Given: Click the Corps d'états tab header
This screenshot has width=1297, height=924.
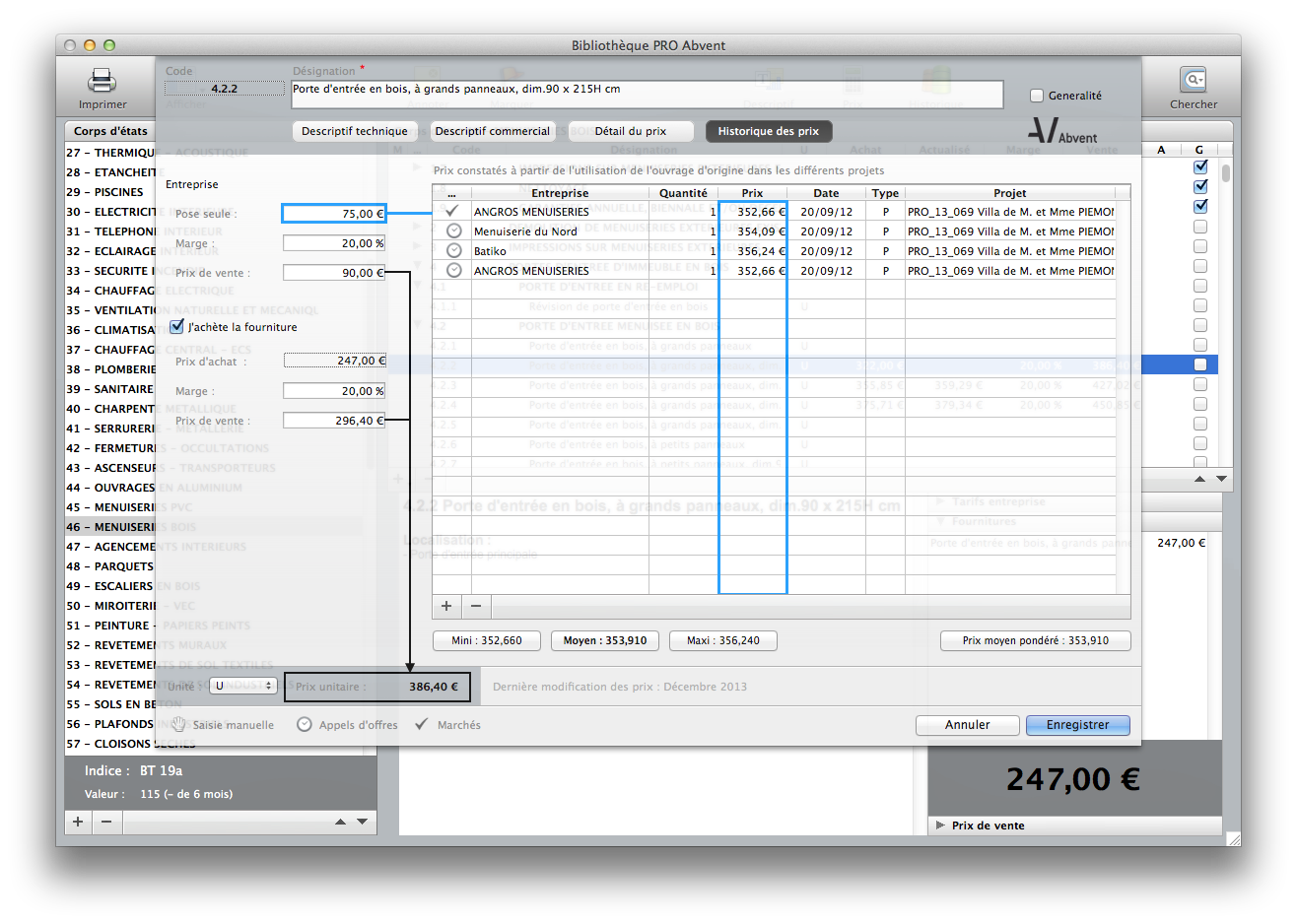Looking at the screenshot, I should (110, 131).
